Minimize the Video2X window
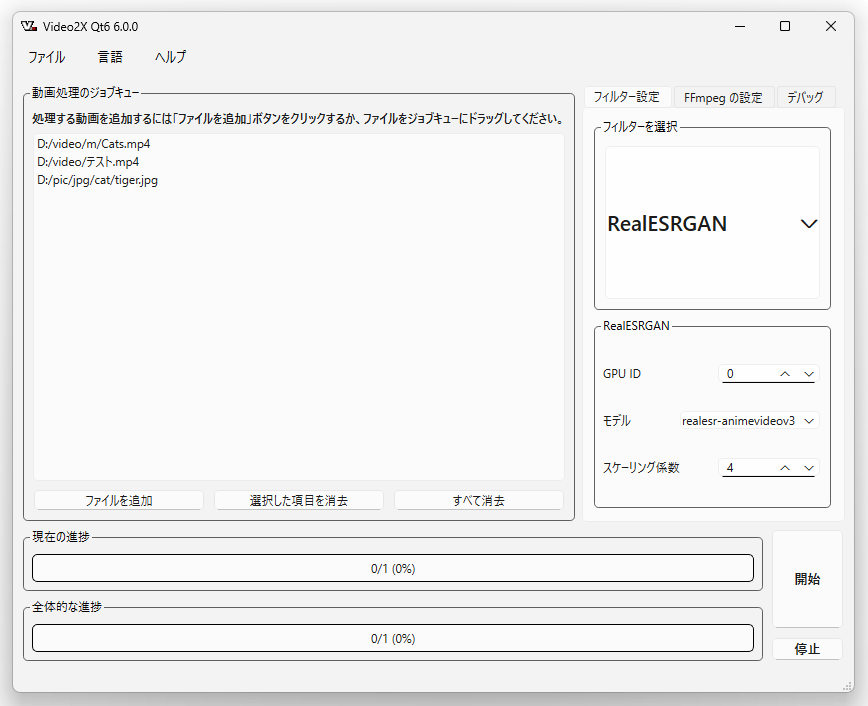Screen dimensions: 868x706 click(x=740, y=26)
